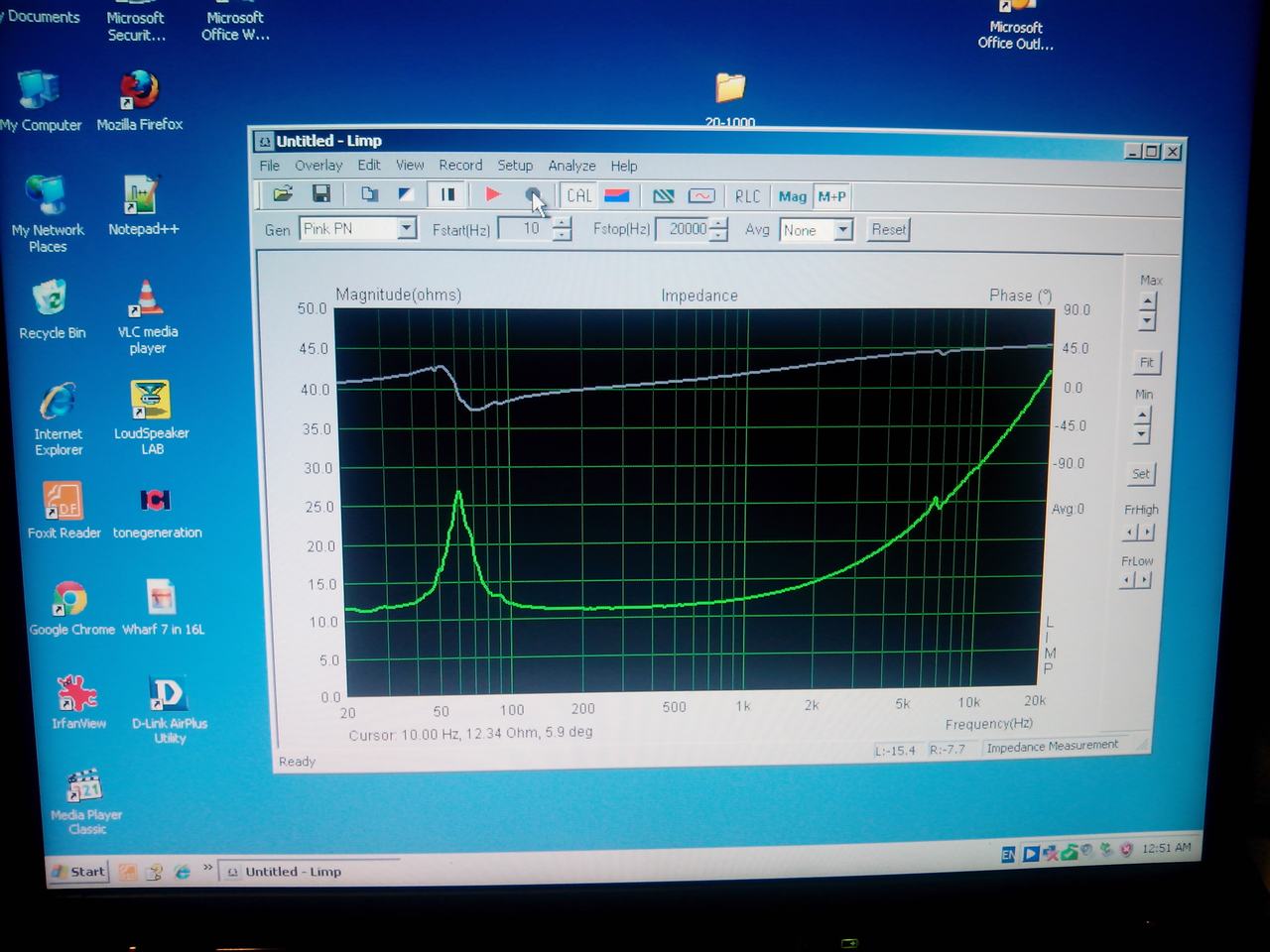The width and height of the screenshot is (1270, 952).
Task: Open Internet Explorer desktop icon
Action: click(x=59, y=417)
